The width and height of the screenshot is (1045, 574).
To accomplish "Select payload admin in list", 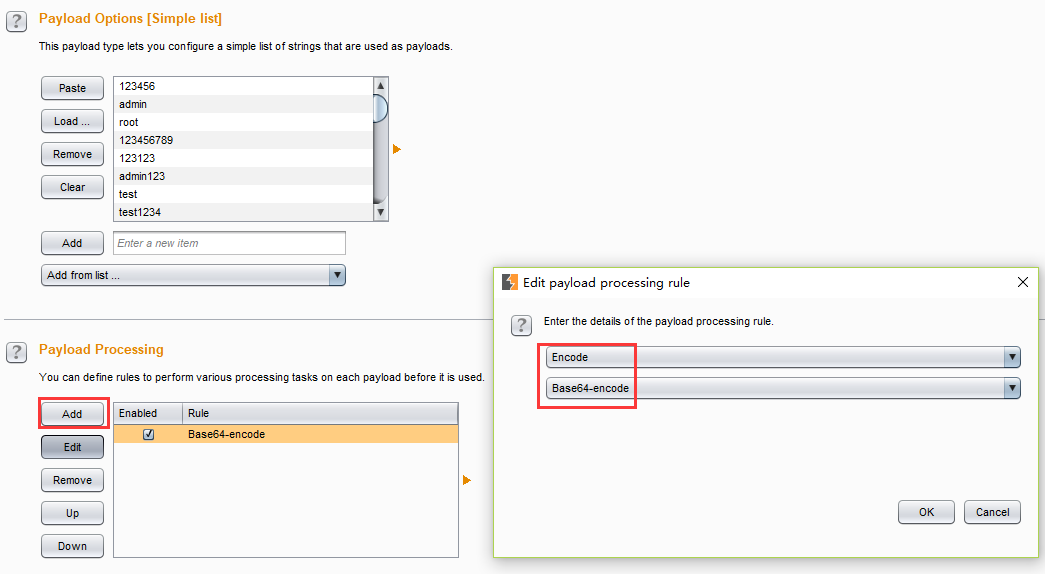I will [243, 104].
